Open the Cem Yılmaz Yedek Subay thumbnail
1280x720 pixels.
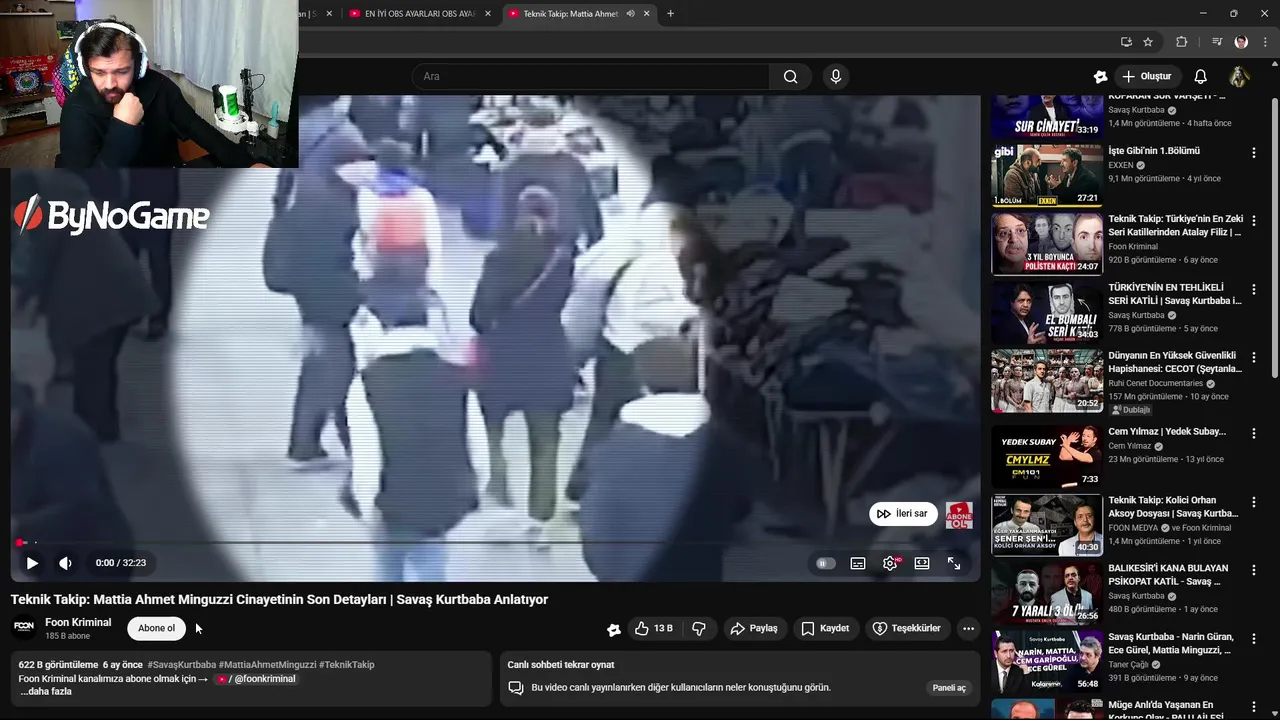coord(1047,456)
